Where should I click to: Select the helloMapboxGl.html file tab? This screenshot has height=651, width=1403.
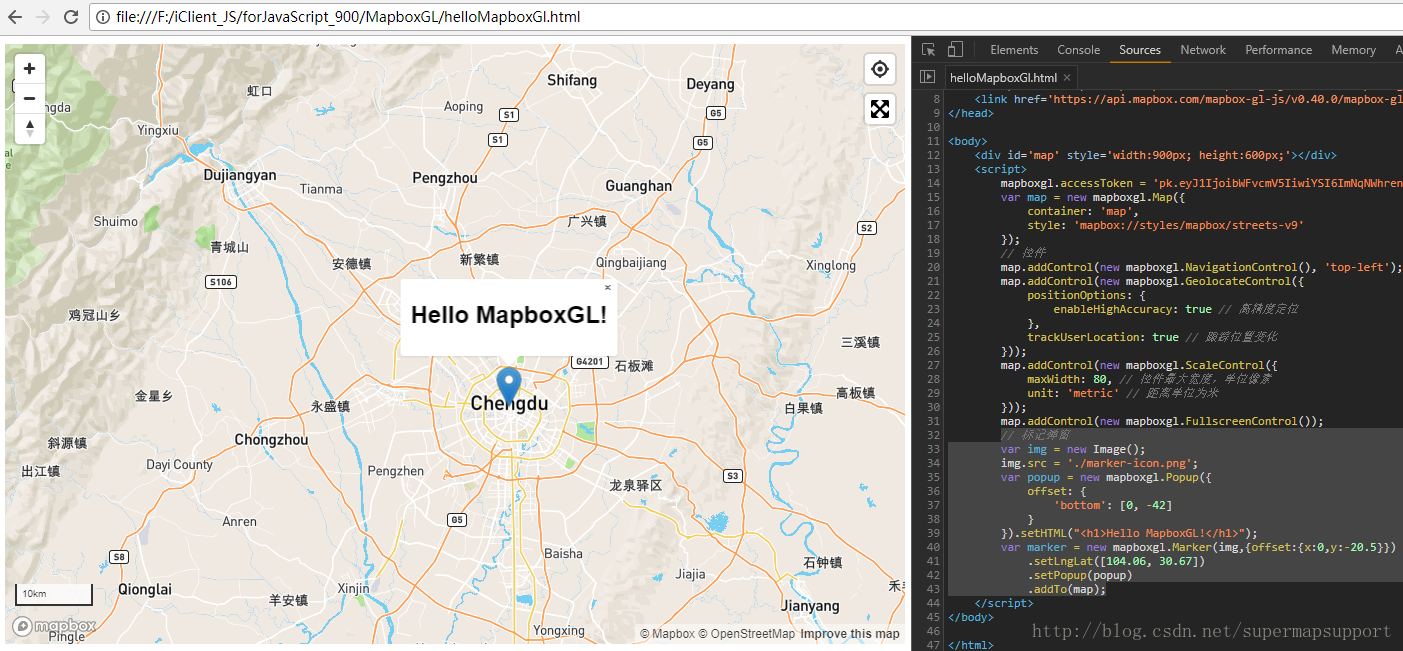coord(1003,77)
